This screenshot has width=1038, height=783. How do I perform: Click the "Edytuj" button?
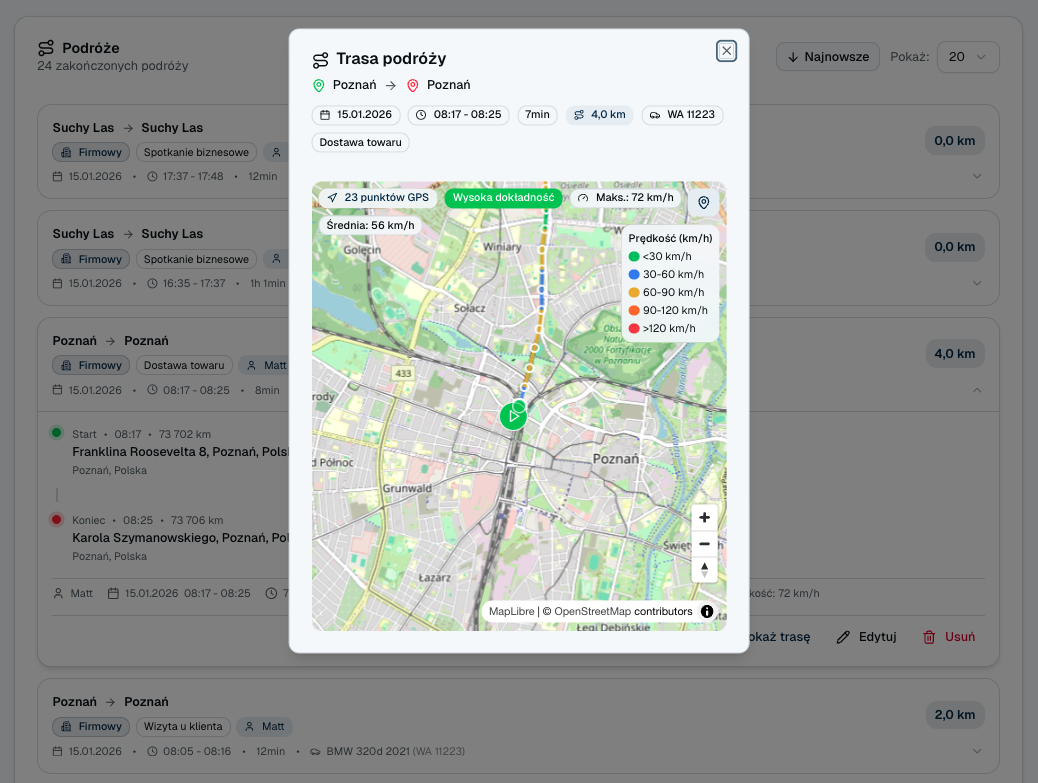coord(865,636)
